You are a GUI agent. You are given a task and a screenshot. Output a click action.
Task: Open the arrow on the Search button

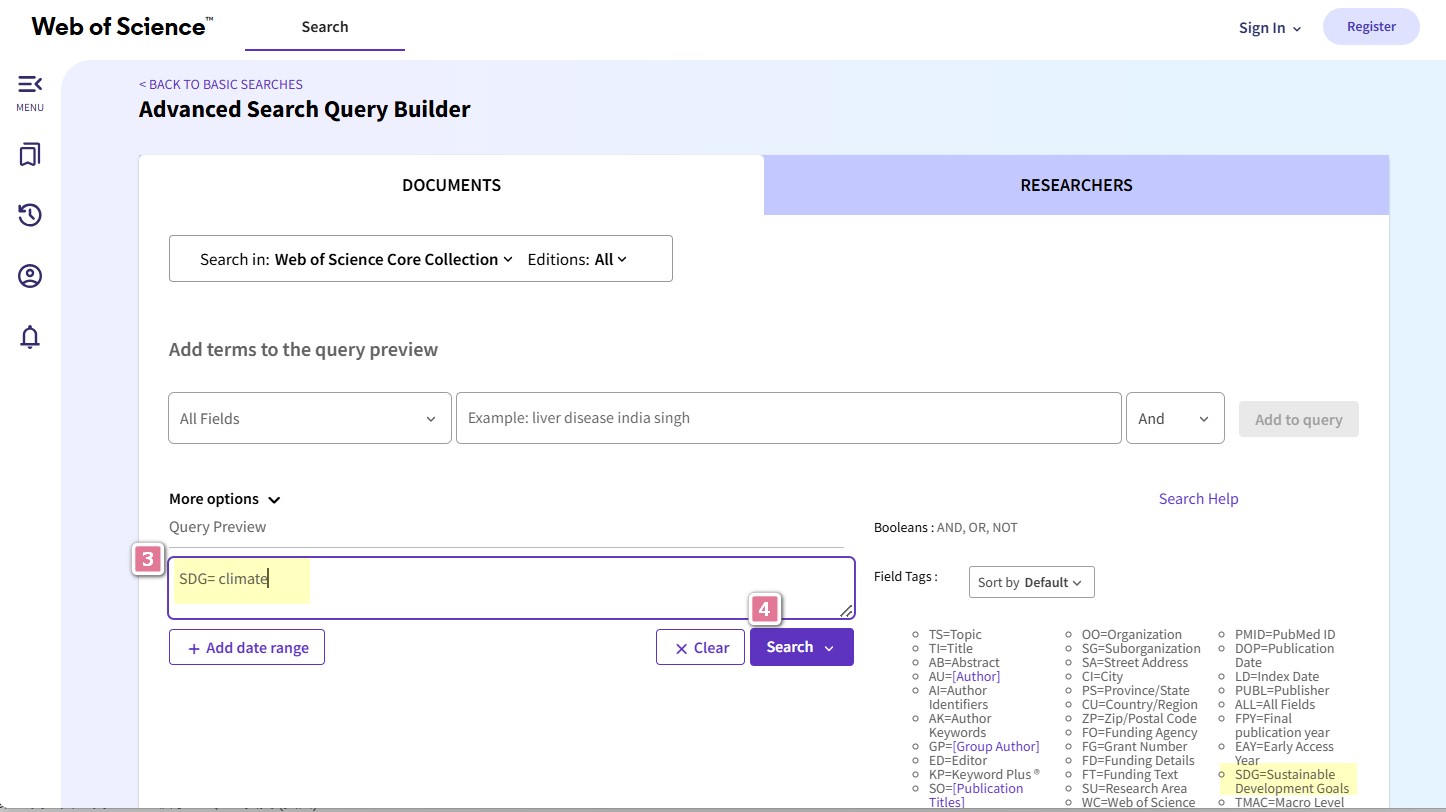[829, 648]
